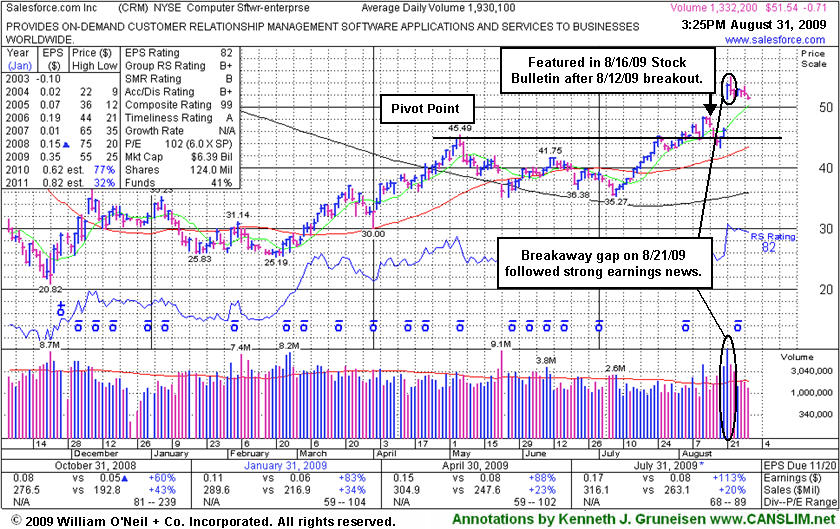Select the Funds 41% row

pyautogui.click(x=179, y=182)
